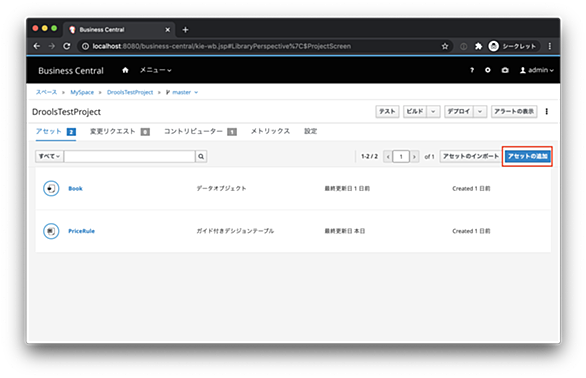Open the project kebab menu icon

click(546, 111)
